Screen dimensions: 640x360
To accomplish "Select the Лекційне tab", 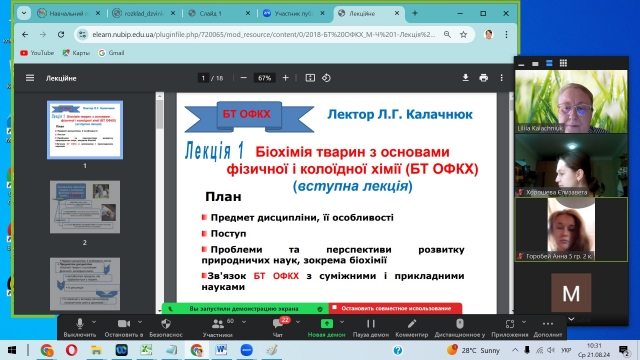I will (x=369, y=13).
